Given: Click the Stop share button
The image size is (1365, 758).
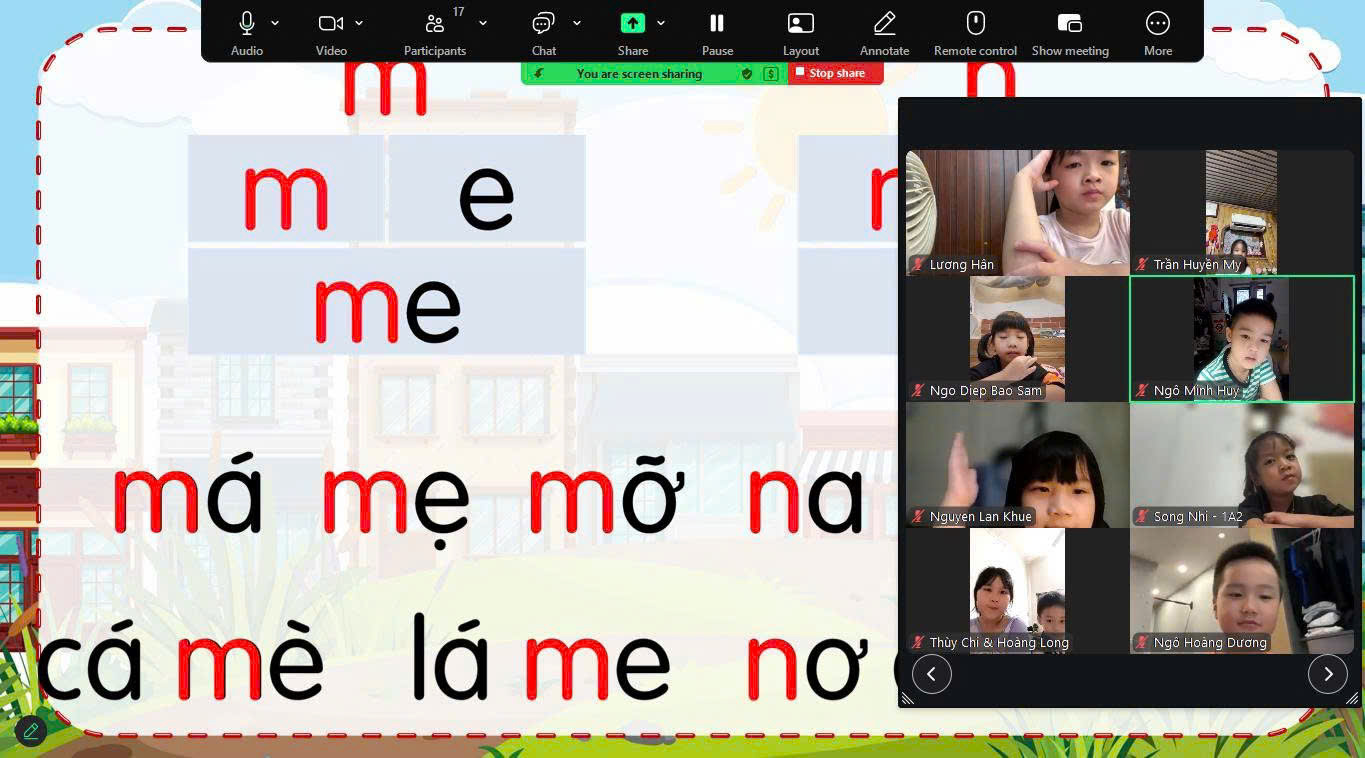Looking at the screenshot, I should pyautogui.click(x=835, y=72).
